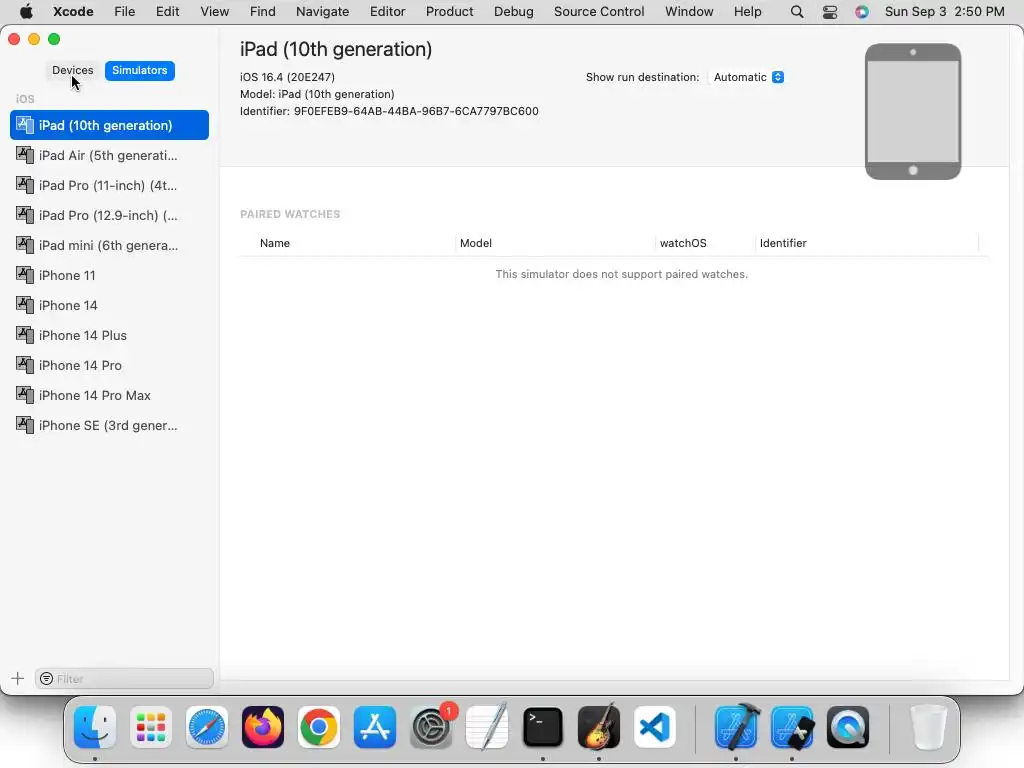Select iPad Pro (11-inch) simulator
Screen dimensions: 1024x768
point(110,185)
